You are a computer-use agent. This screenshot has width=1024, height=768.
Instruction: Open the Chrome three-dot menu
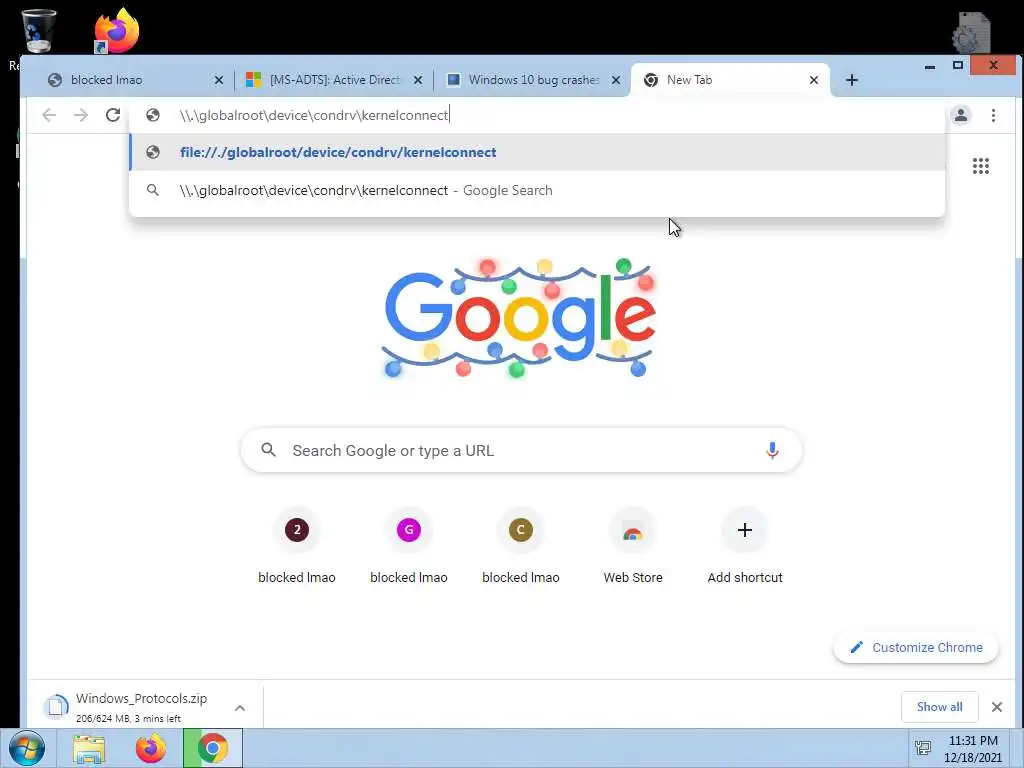point(993,116)
